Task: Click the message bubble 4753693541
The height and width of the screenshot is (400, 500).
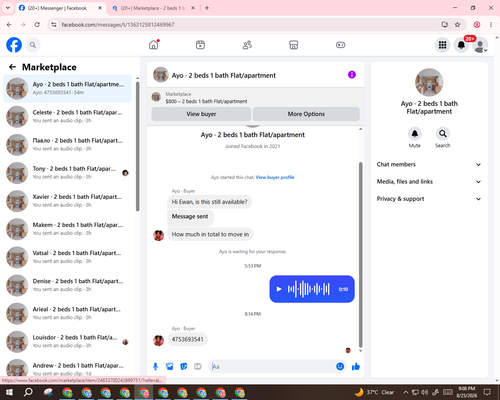Action: [187, 339]
